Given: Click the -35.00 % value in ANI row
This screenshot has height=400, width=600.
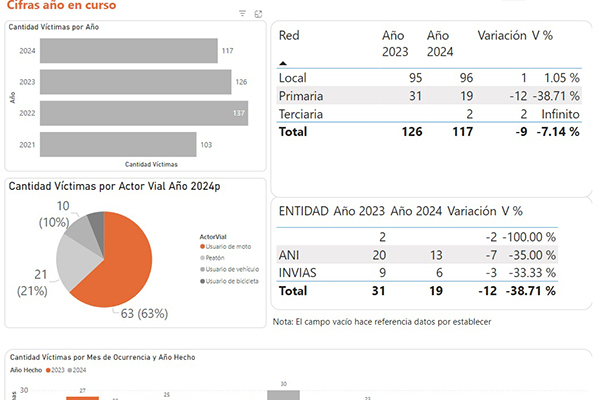Looking at the screenshot, I should click(x=532, y=255).
